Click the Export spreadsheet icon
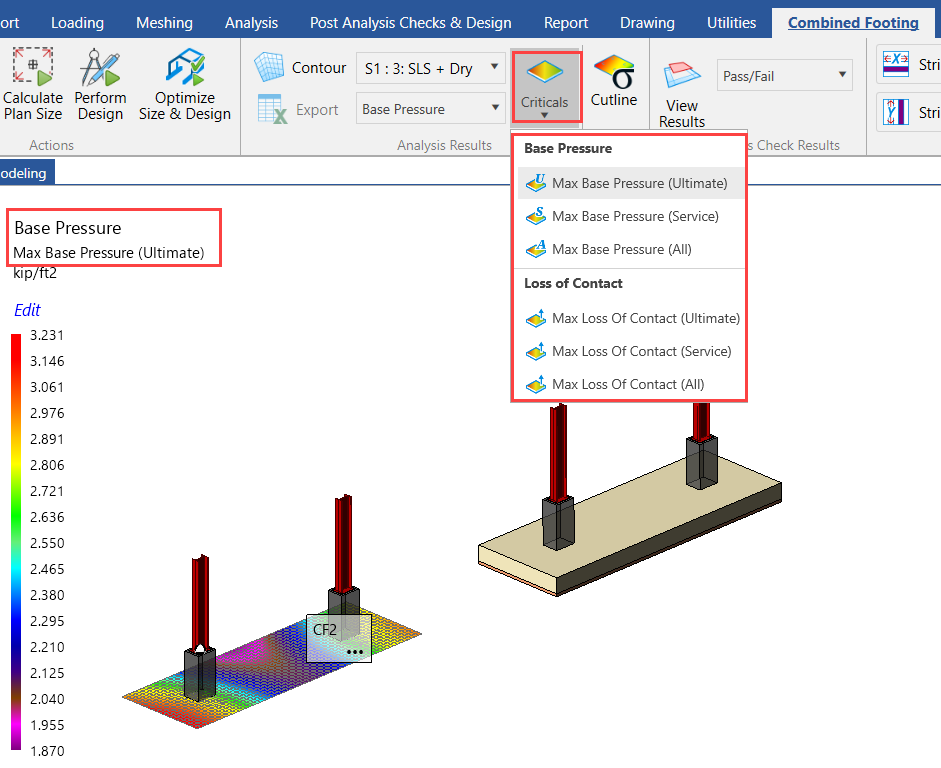This screenshot has height=768, width=941. click(x=272, y=109)
